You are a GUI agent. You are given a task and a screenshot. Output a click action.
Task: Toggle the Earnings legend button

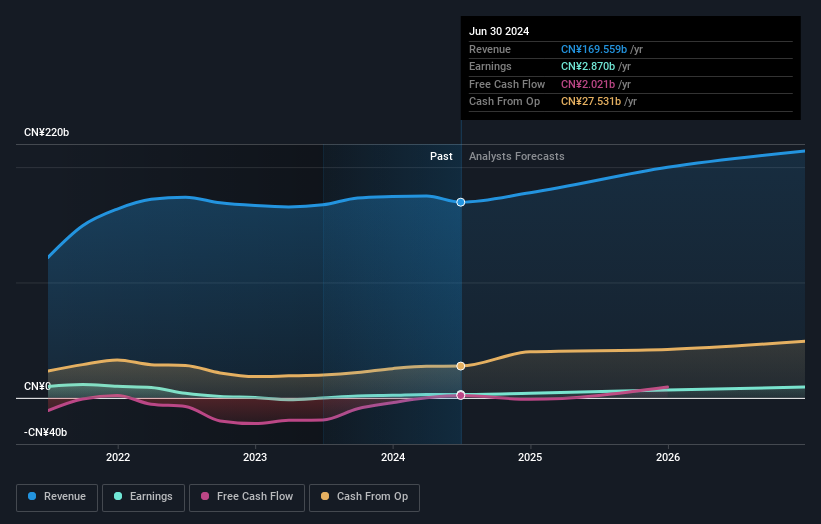[143, 497]
